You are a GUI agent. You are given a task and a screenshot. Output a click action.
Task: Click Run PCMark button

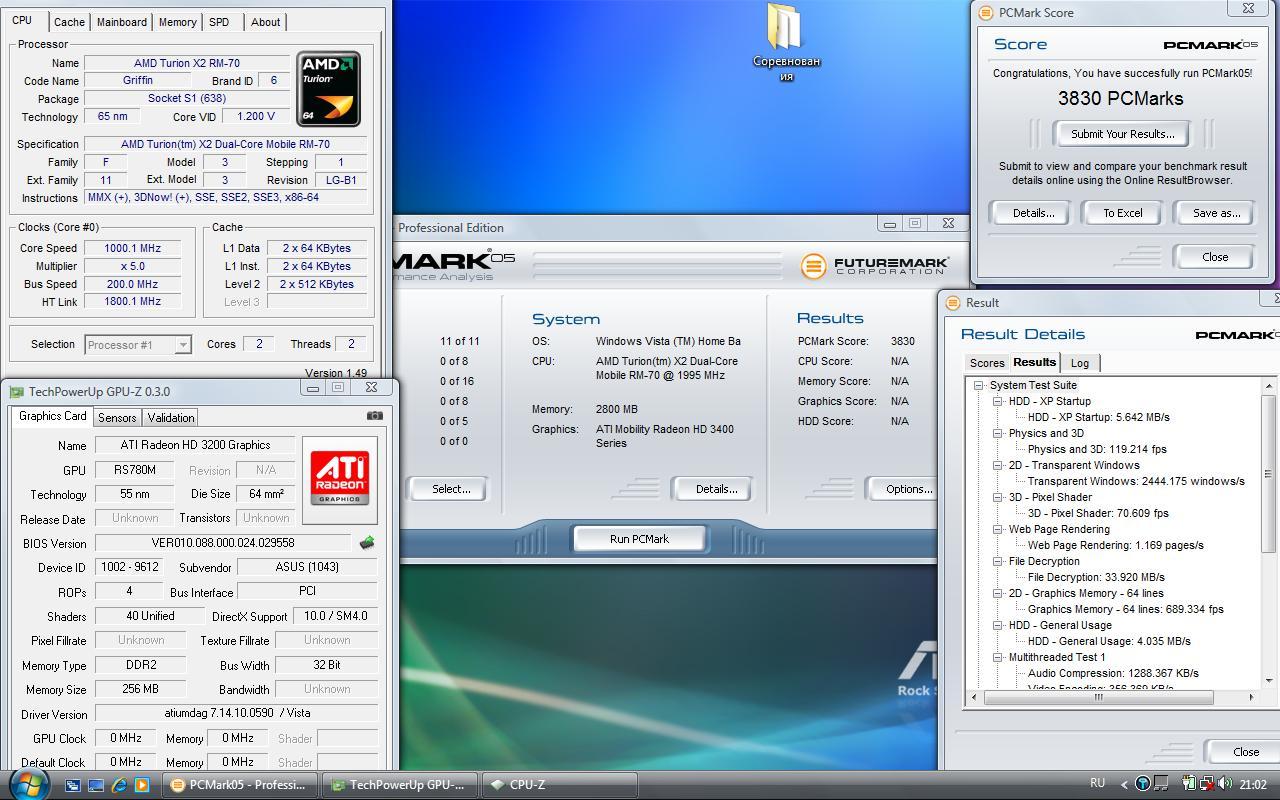point(639,539)
